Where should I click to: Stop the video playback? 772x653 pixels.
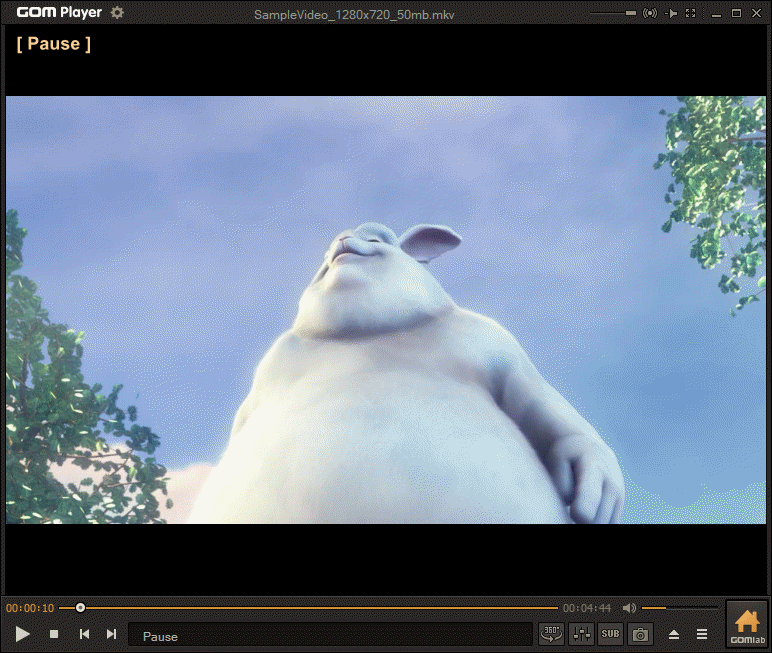tap(54, 634)
